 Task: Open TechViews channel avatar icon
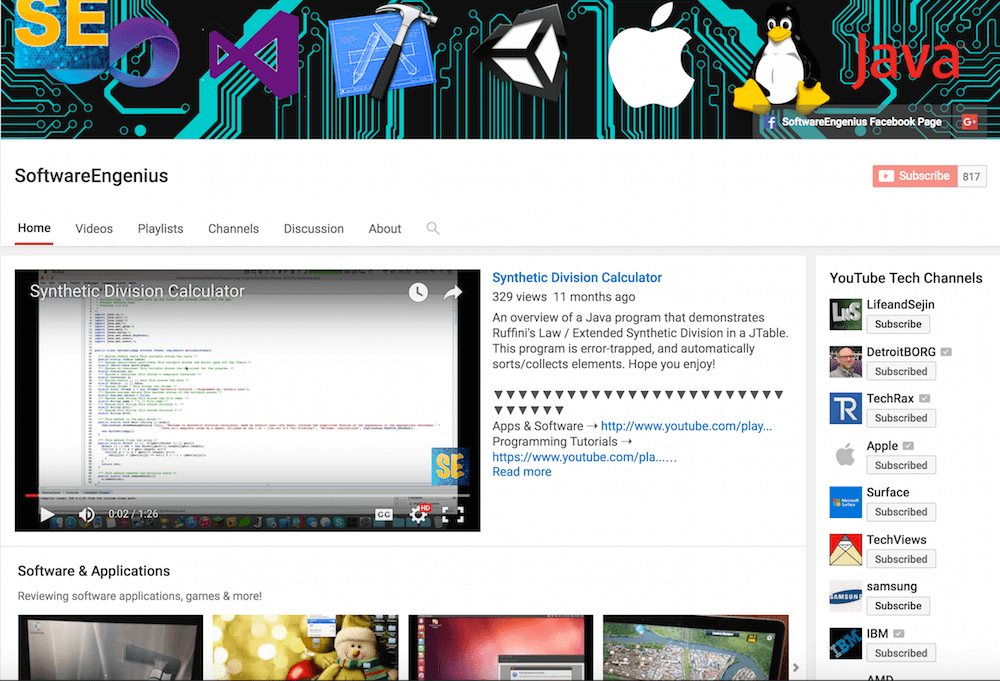[846, 549]
